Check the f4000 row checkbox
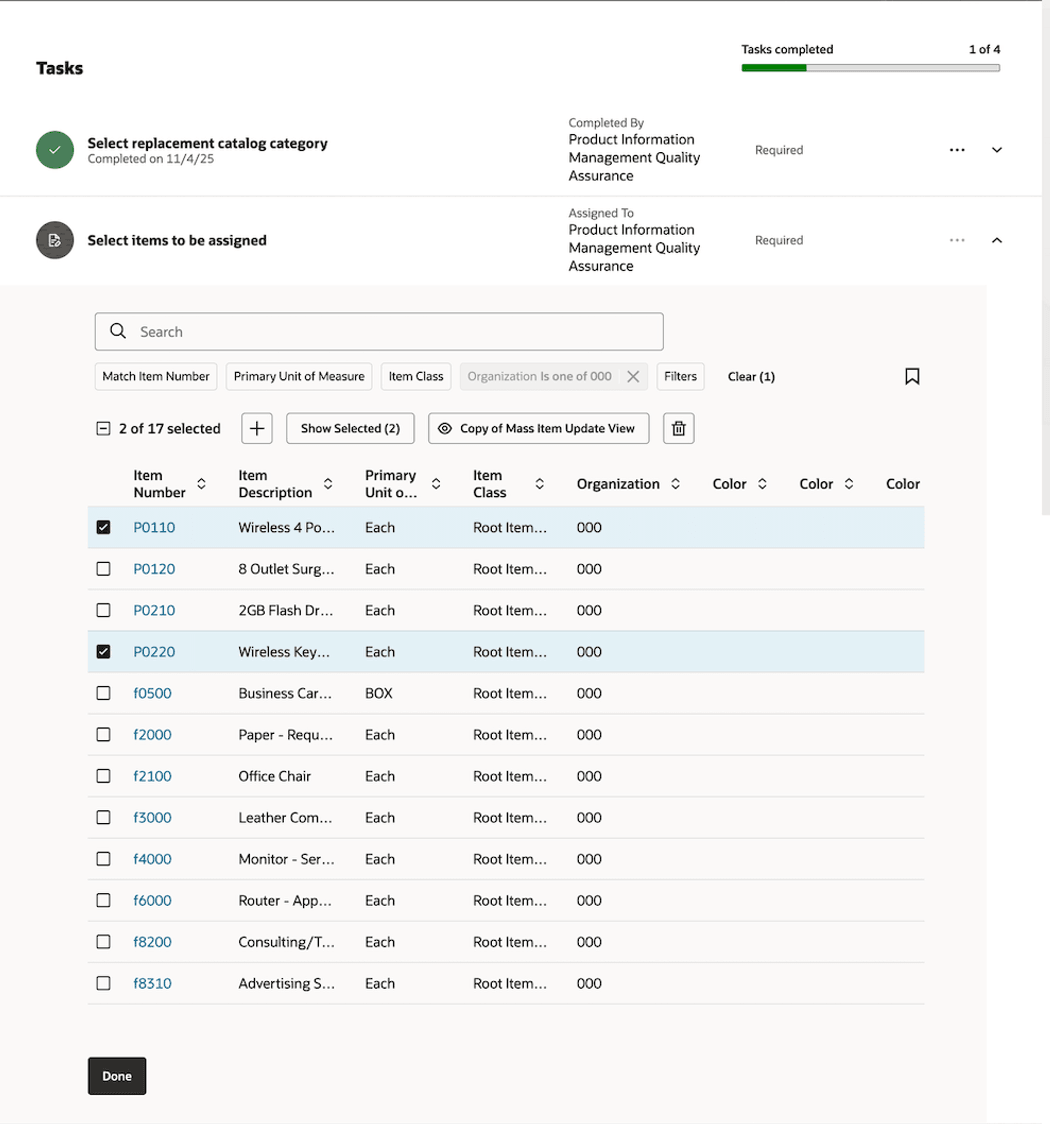 point(103,859)
